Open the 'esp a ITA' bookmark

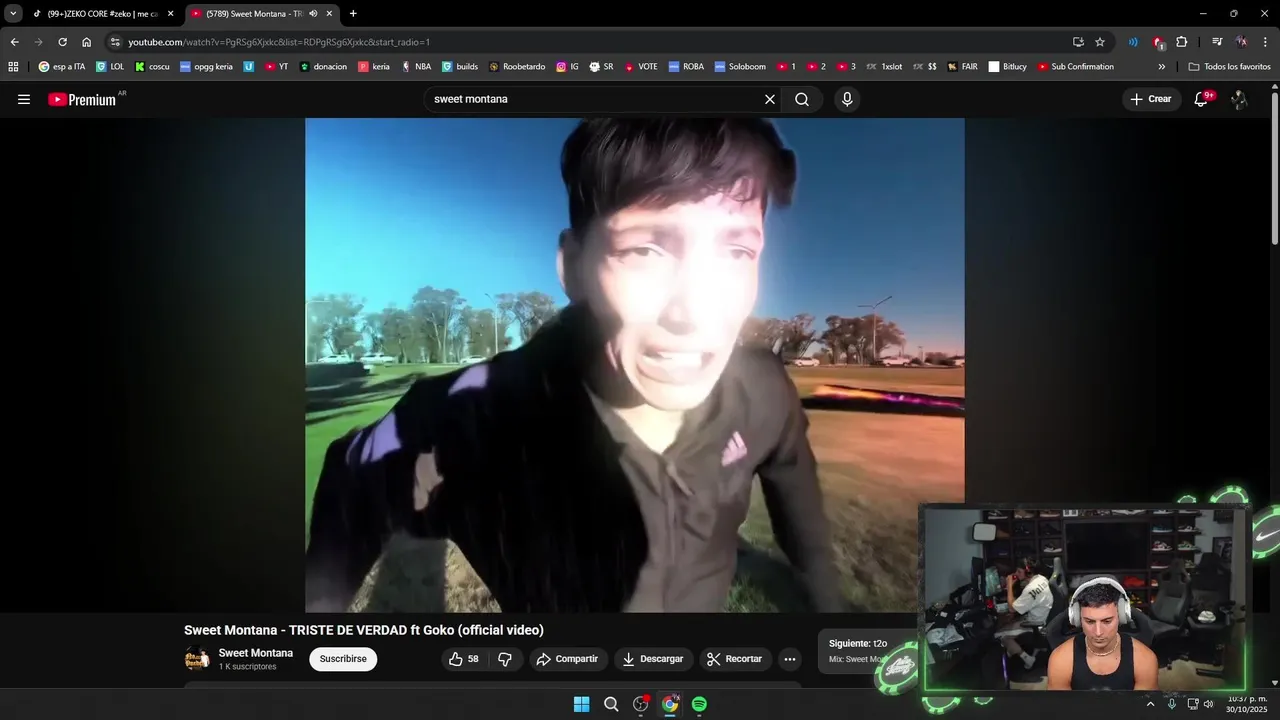(x=62, y=67)
